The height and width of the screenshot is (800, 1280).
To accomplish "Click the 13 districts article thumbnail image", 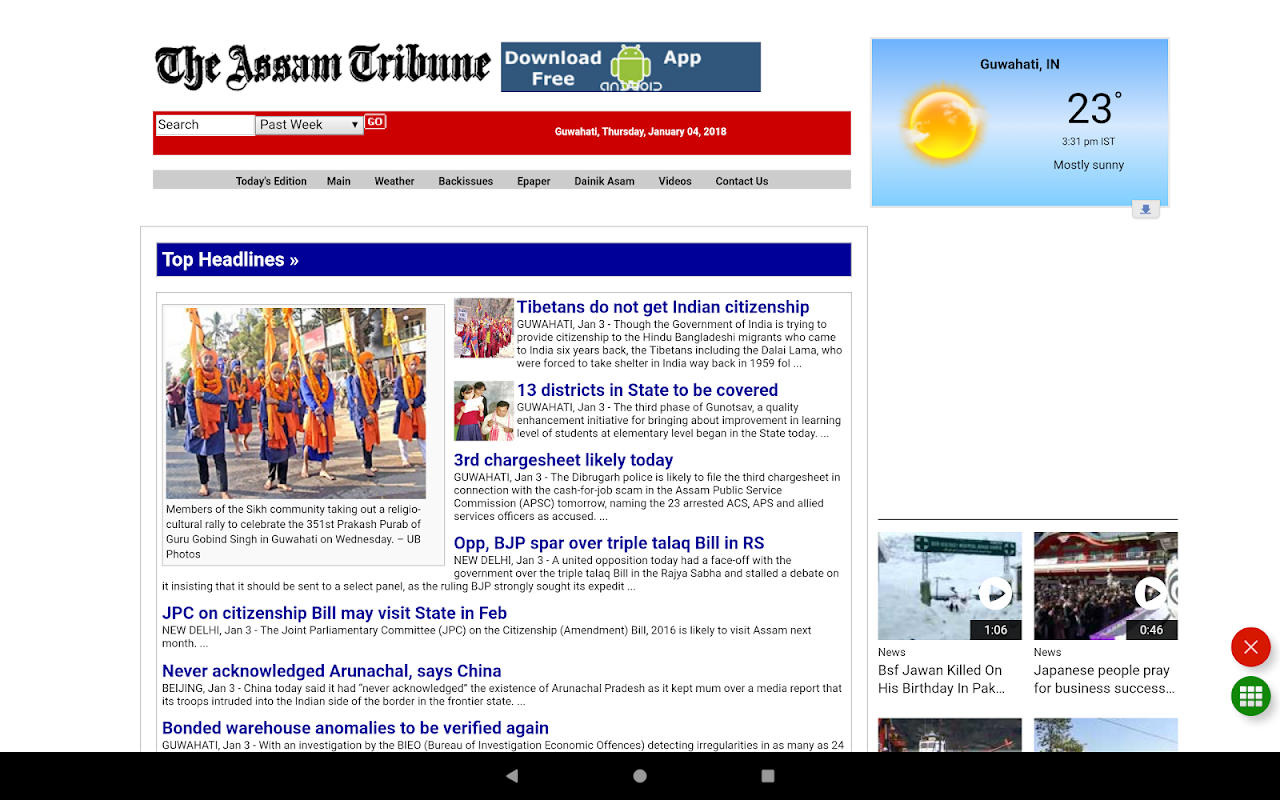I will pos(484,411).
